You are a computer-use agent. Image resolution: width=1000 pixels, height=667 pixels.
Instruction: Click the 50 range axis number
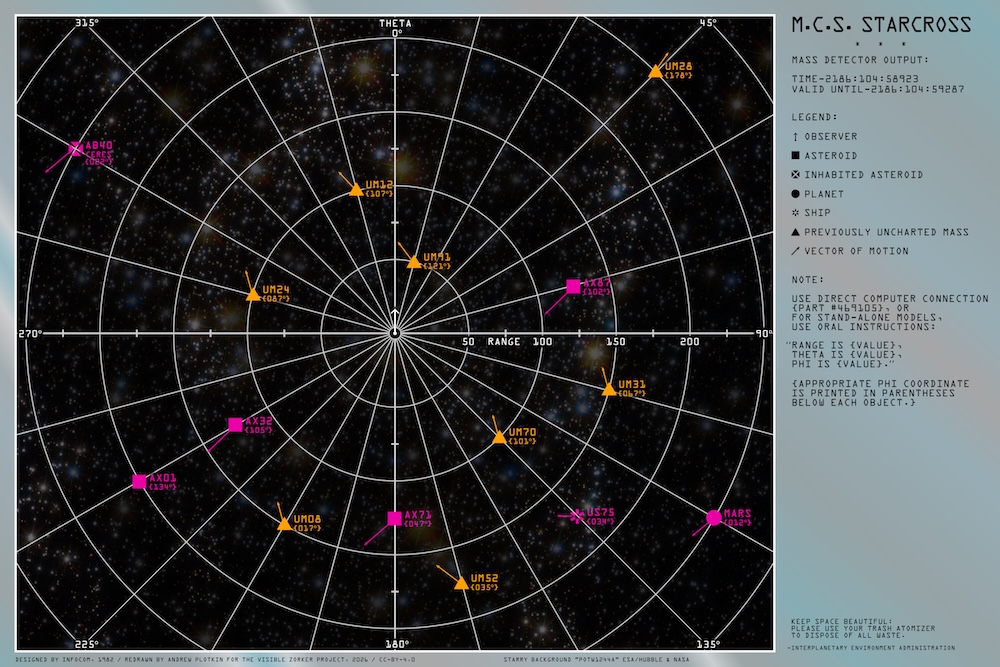[x=468, y=342]
